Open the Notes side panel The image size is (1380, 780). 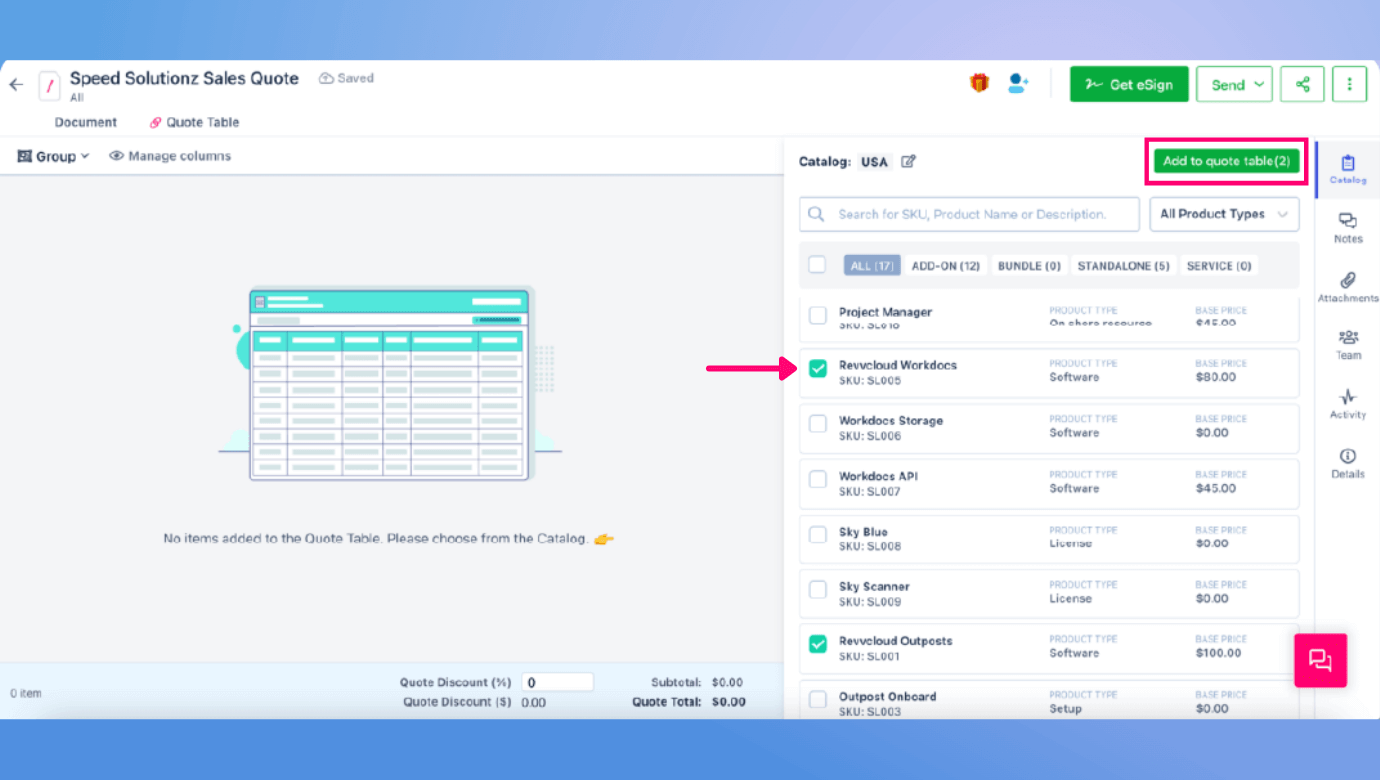(x=1348, y=228)
